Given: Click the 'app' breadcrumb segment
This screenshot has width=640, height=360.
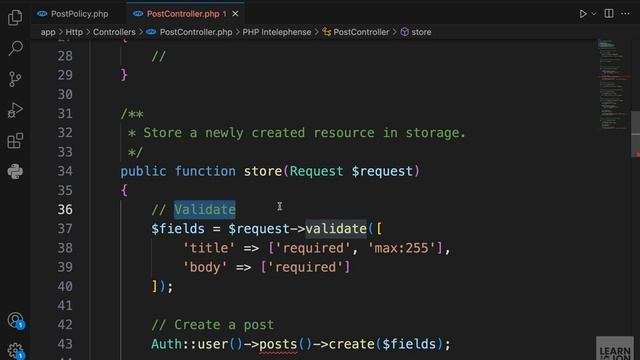Looking at the screenshot, I should coord(48,32).
